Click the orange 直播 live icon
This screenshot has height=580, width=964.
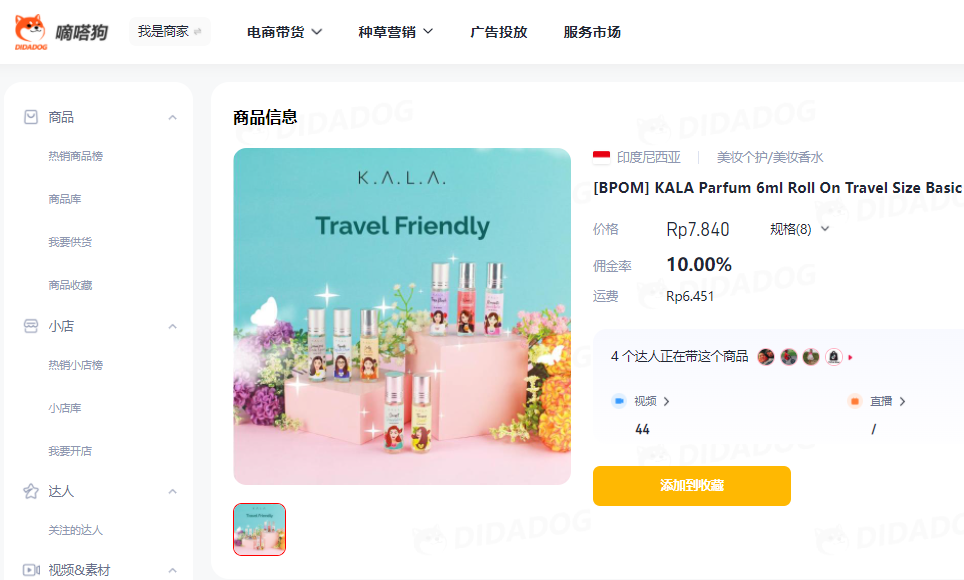pyautogui.click(x=854, y=401)
